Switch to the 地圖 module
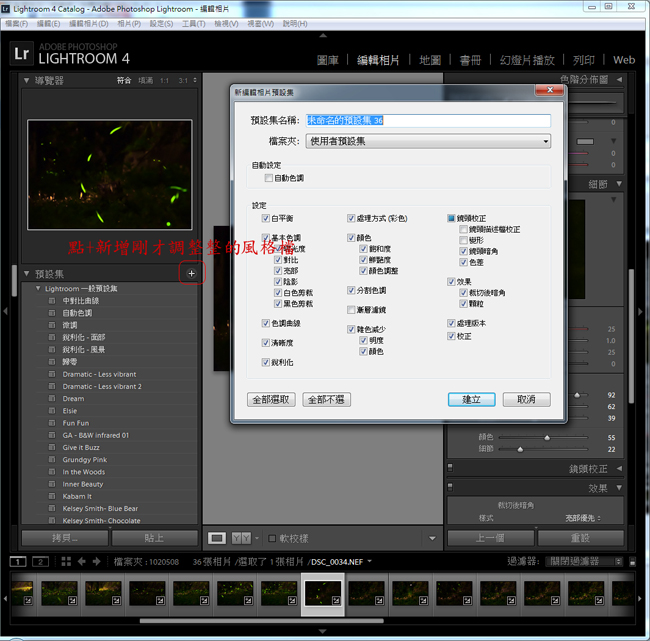 [430, 61]
